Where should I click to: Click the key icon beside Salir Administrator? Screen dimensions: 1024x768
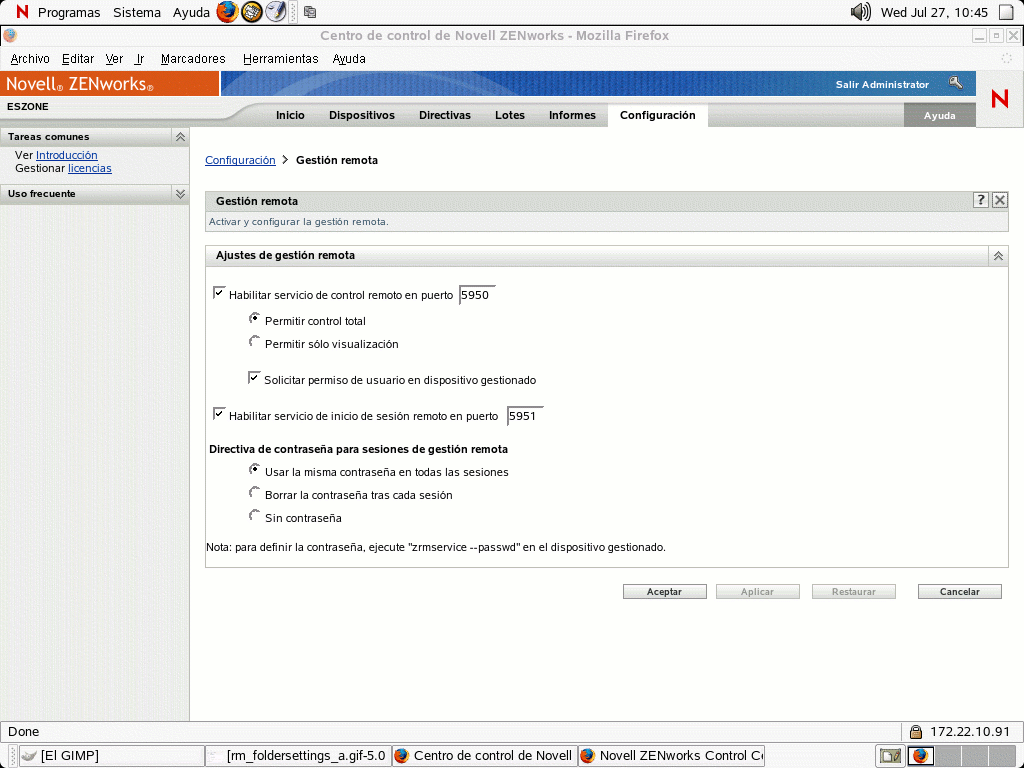(x=956, y=84)
